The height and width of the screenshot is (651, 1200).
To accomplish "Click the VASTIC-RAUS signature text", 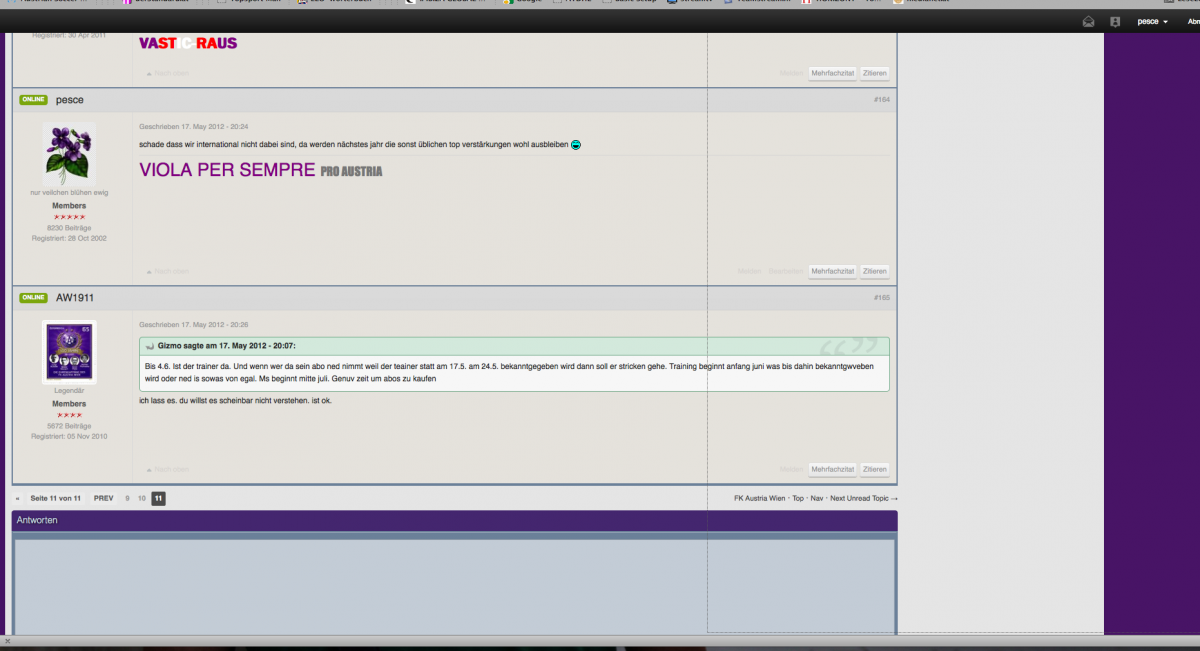I will (188, 44).
